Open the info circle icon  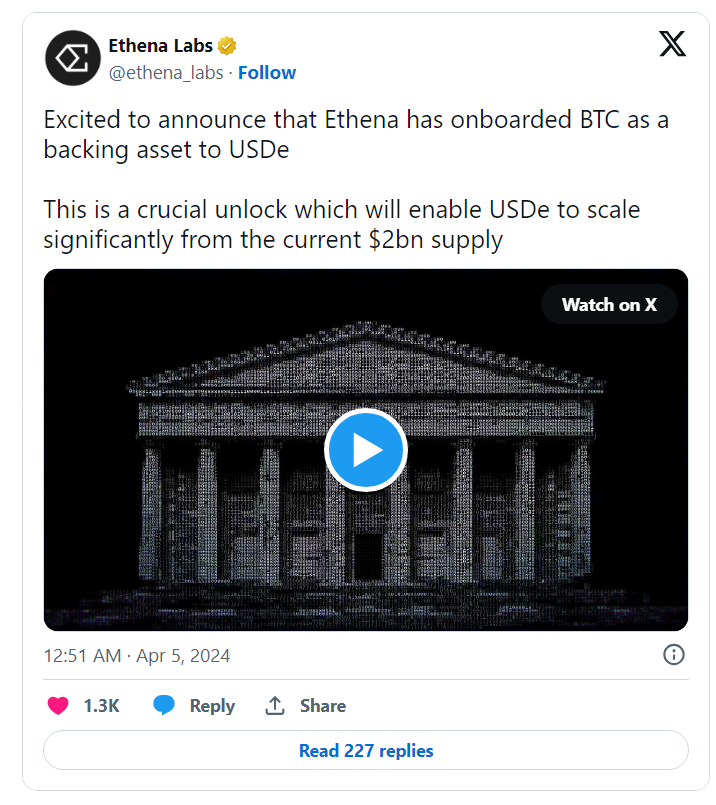pos(673,655)
